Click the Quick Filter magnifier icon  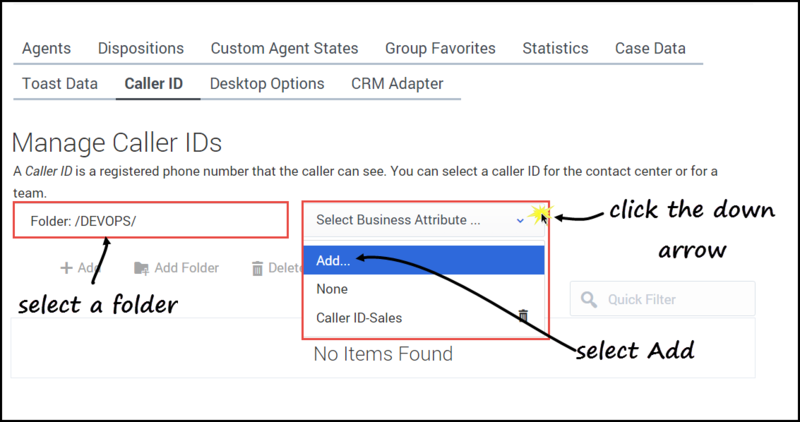(x=589, y=299)
